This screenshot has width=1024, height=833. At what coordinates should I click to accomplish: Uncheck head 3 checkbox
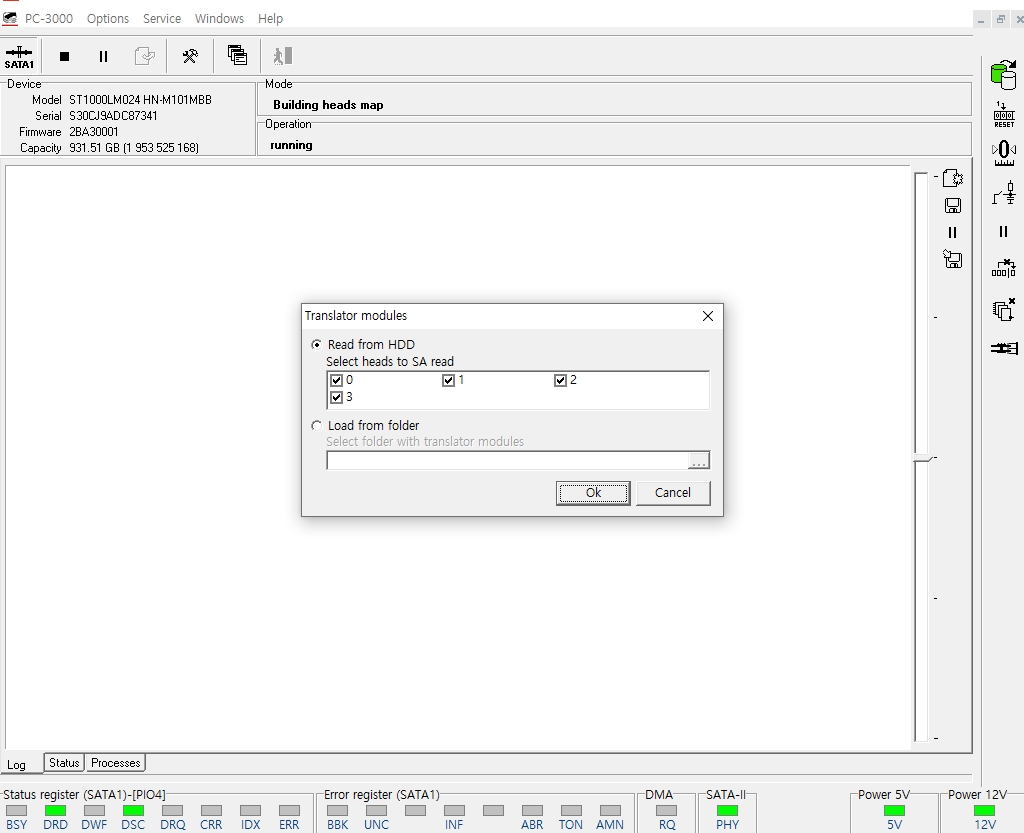pos(337,397)
